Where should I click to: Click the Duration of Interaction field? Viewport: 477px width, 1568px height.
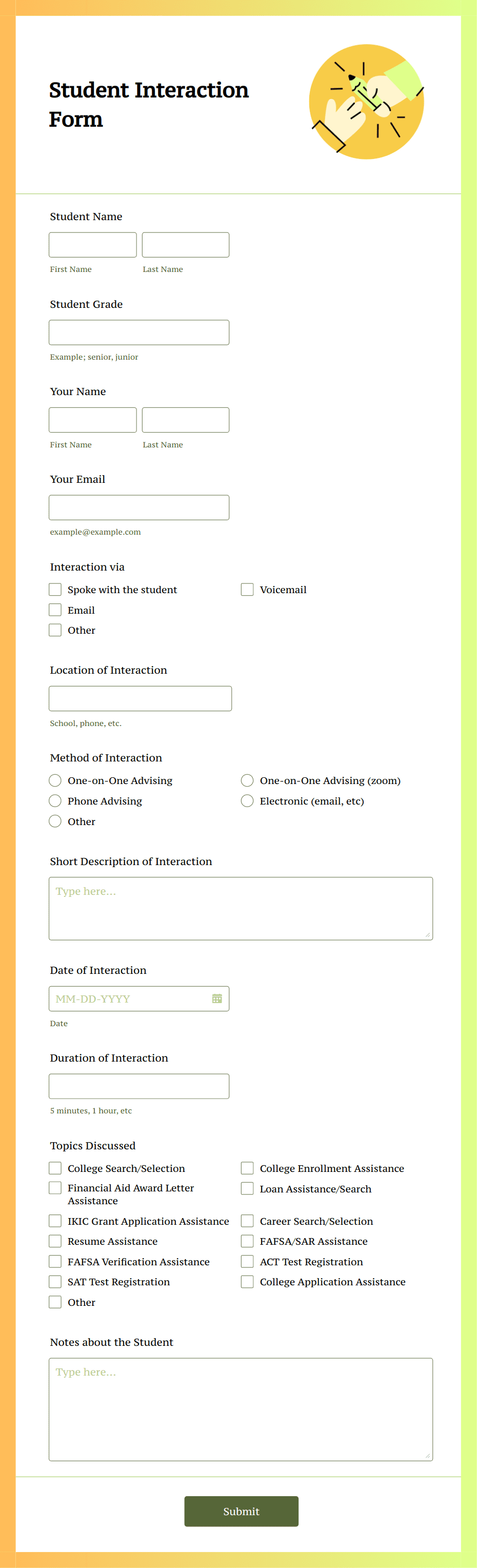pyautogui.click(x=138, y=1086)
